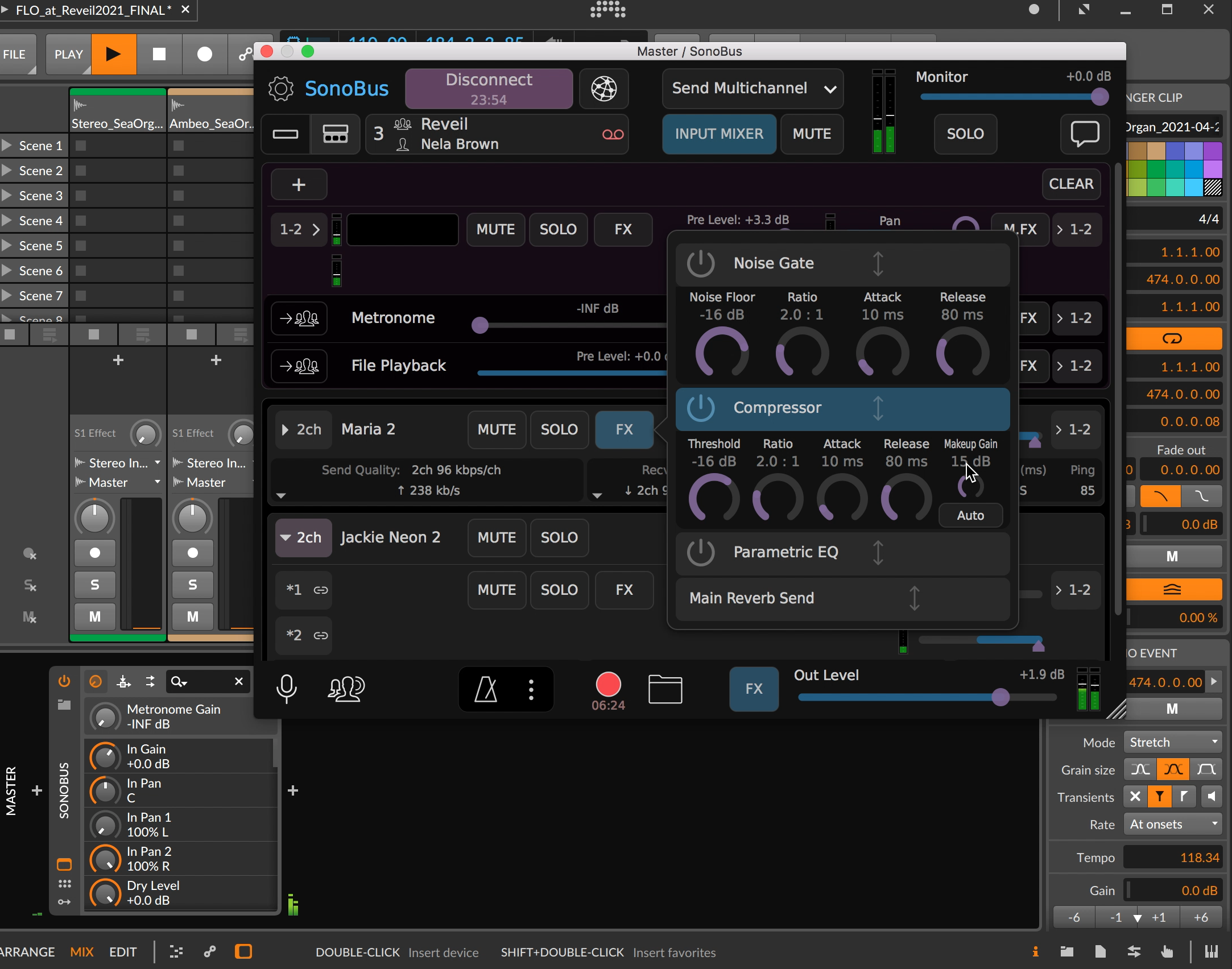Toggle the Compressor power button
1232x969 pixels.
[700, 408]
